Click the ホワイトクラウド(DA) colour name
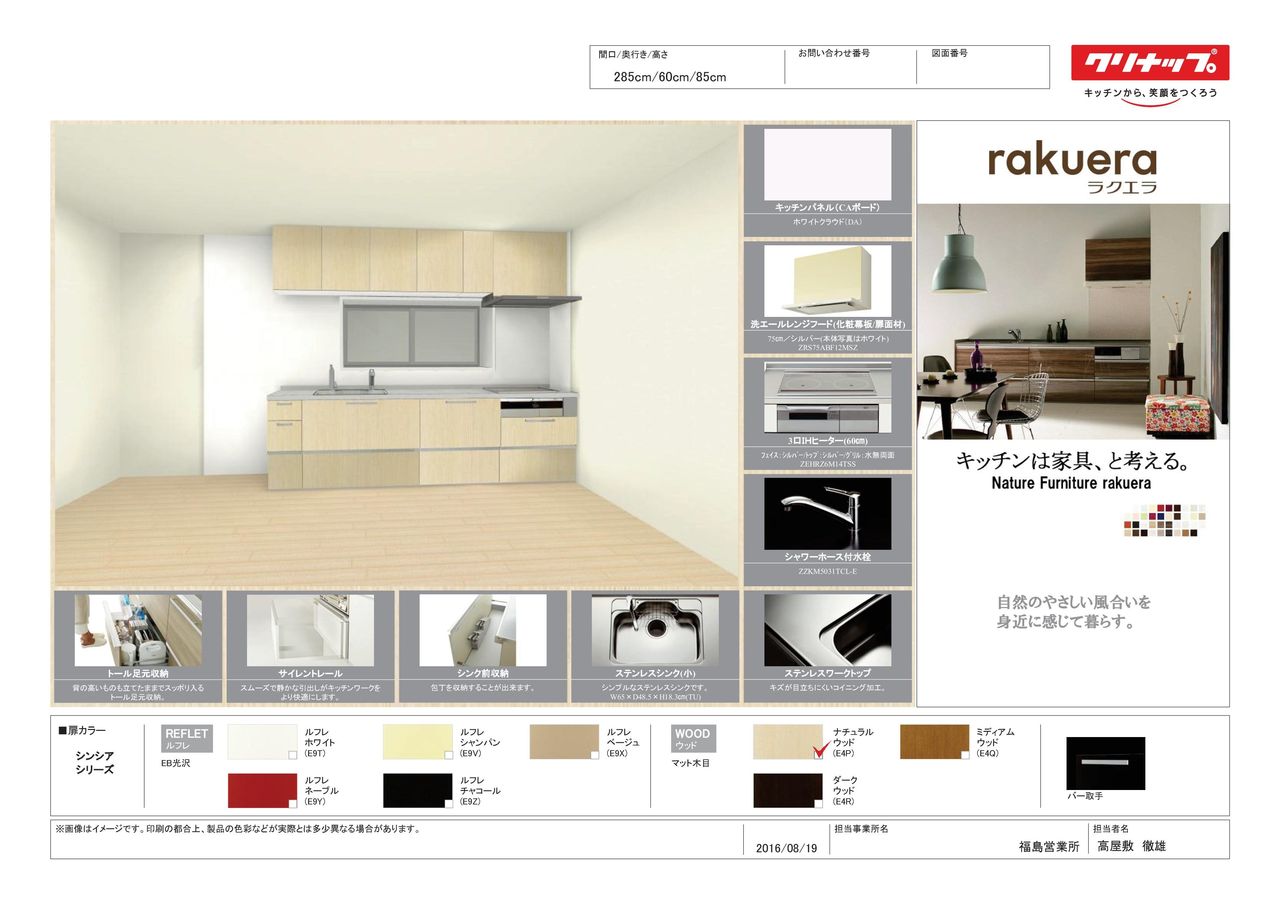This screenshot has height=905, width=1280. (827, 221)
